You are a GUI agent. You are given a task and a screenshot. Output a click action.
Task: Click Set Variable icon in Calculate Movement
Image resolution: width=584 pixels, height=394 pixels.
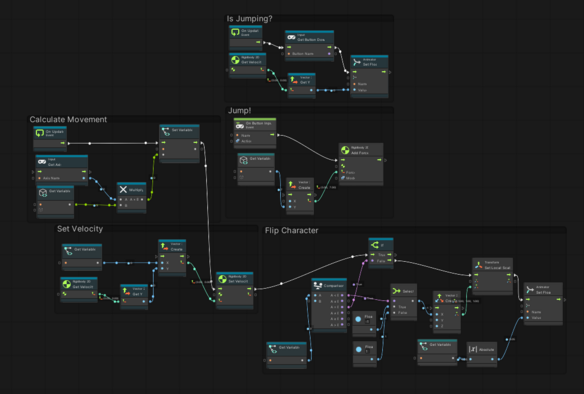coord(166,131)
